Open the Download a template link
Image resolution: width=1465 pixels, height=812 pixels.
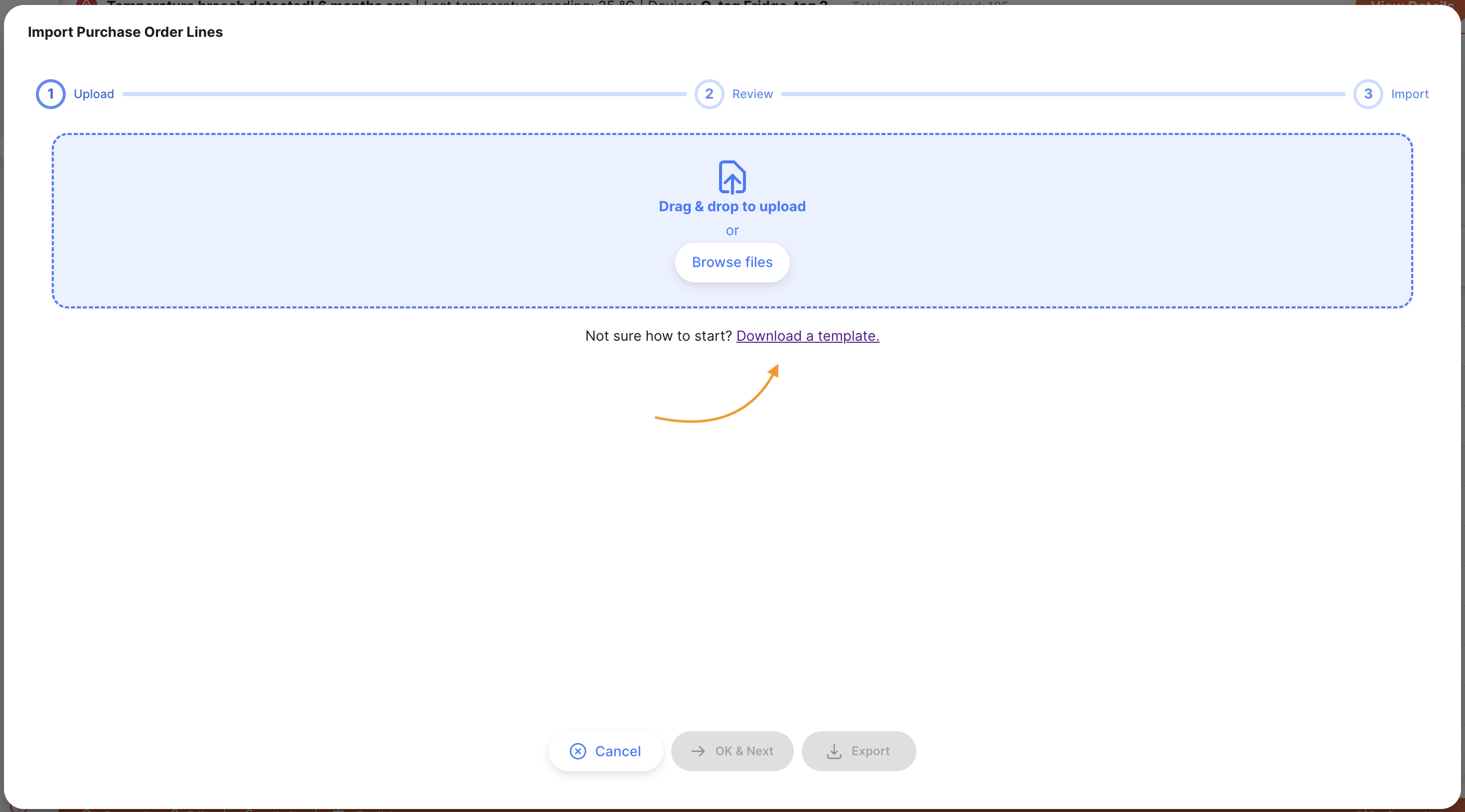[x=807, y=336]
